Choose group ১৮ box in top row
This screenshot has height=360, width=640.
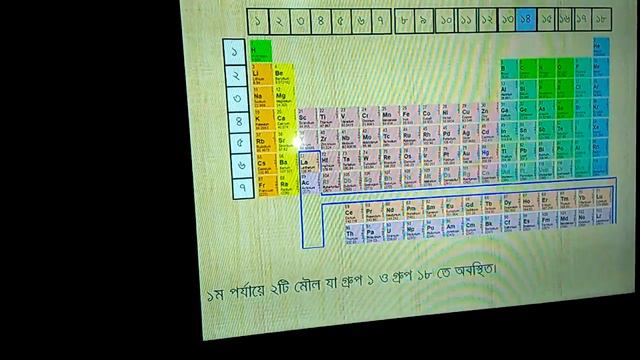click(x=601, y=19)
